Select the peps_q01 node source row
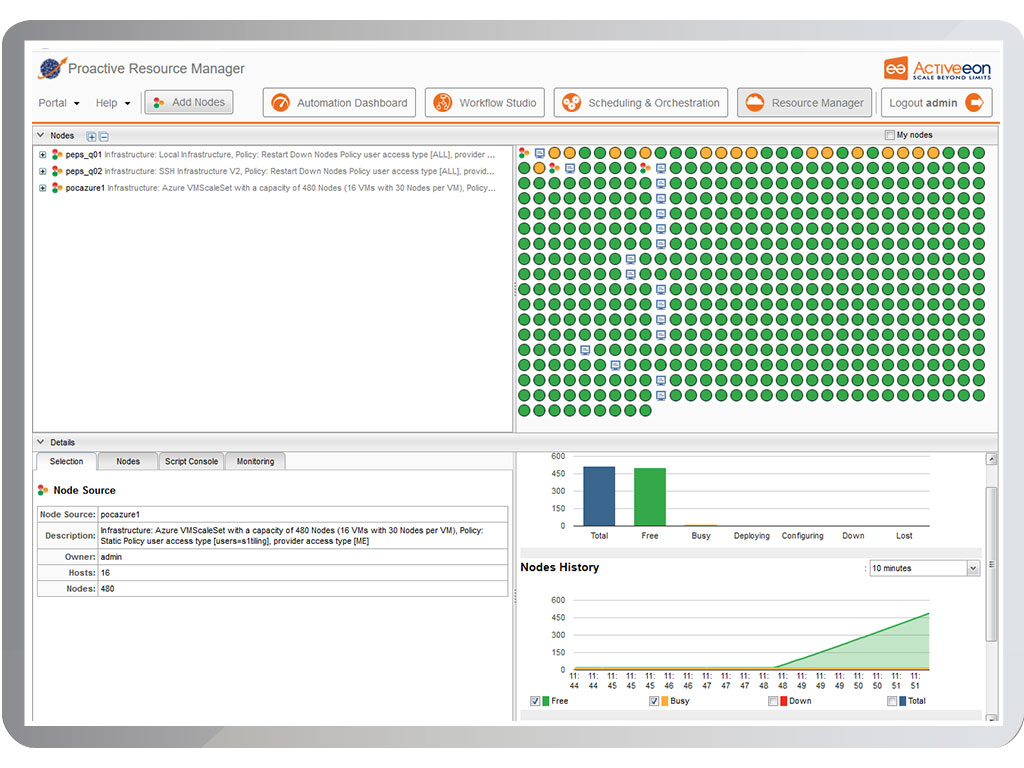Viewport: 1024px width, 768px height. tap(273, 155)
